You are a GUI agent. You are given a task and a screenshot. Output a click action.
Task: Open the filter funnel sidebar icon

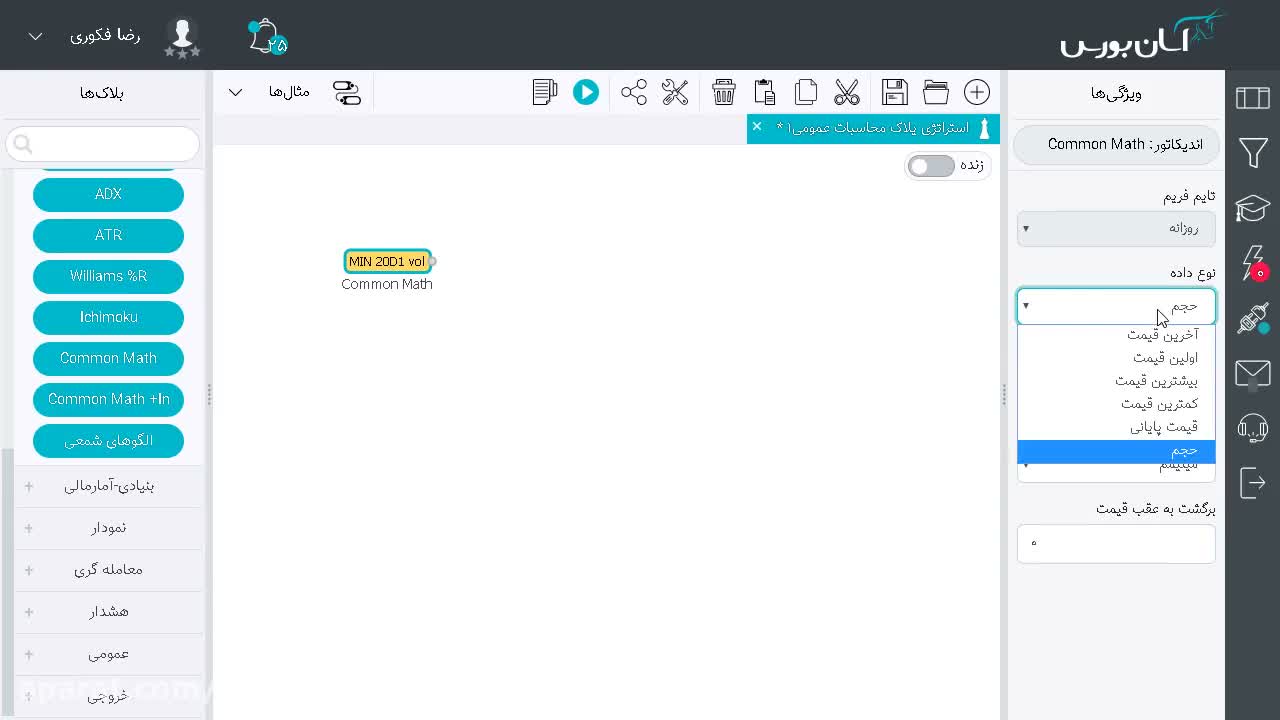[1253, 153]
